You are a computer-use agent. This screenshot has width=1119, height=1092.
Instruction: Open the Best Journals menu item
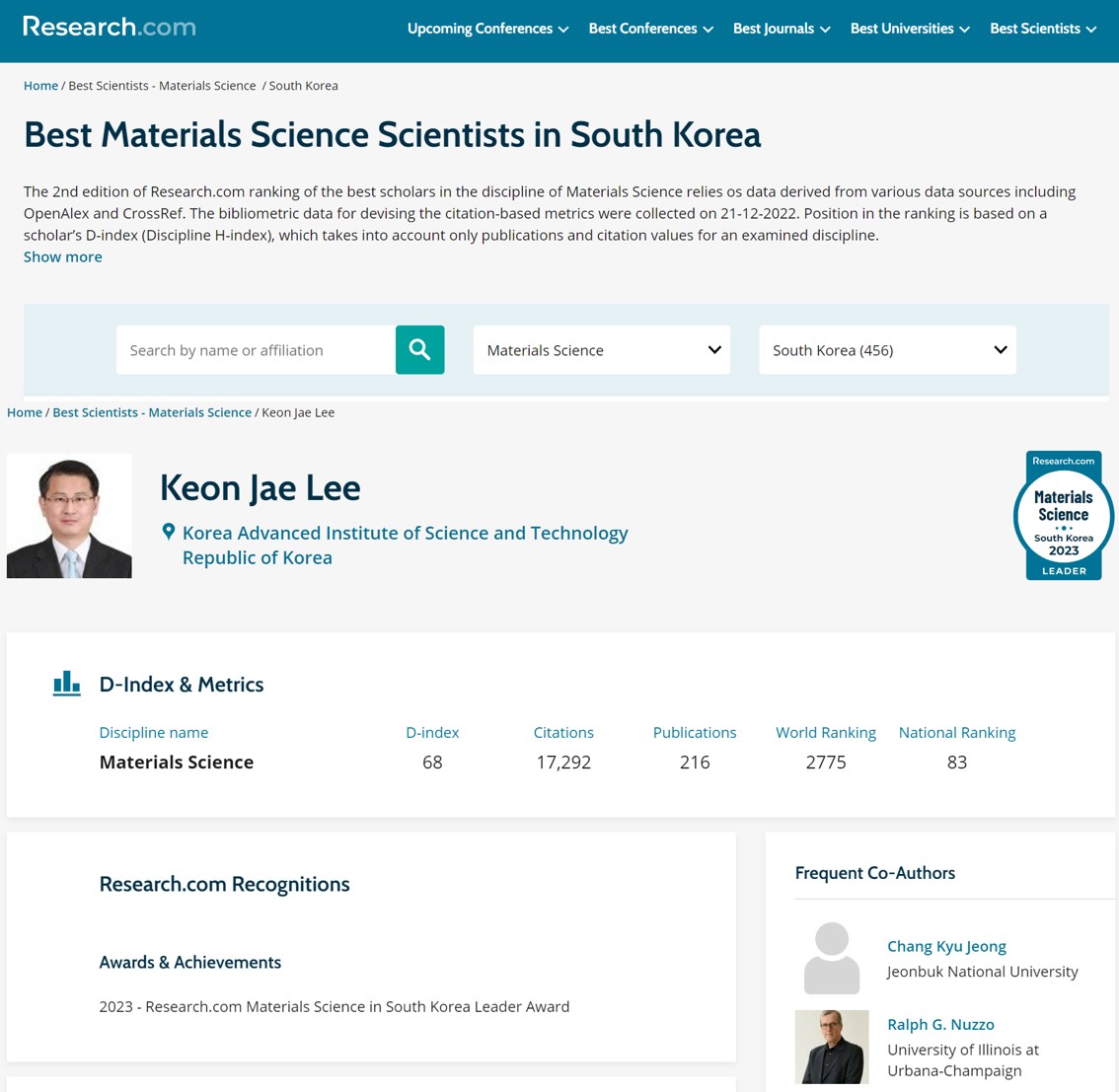click(x=781, y=29)
